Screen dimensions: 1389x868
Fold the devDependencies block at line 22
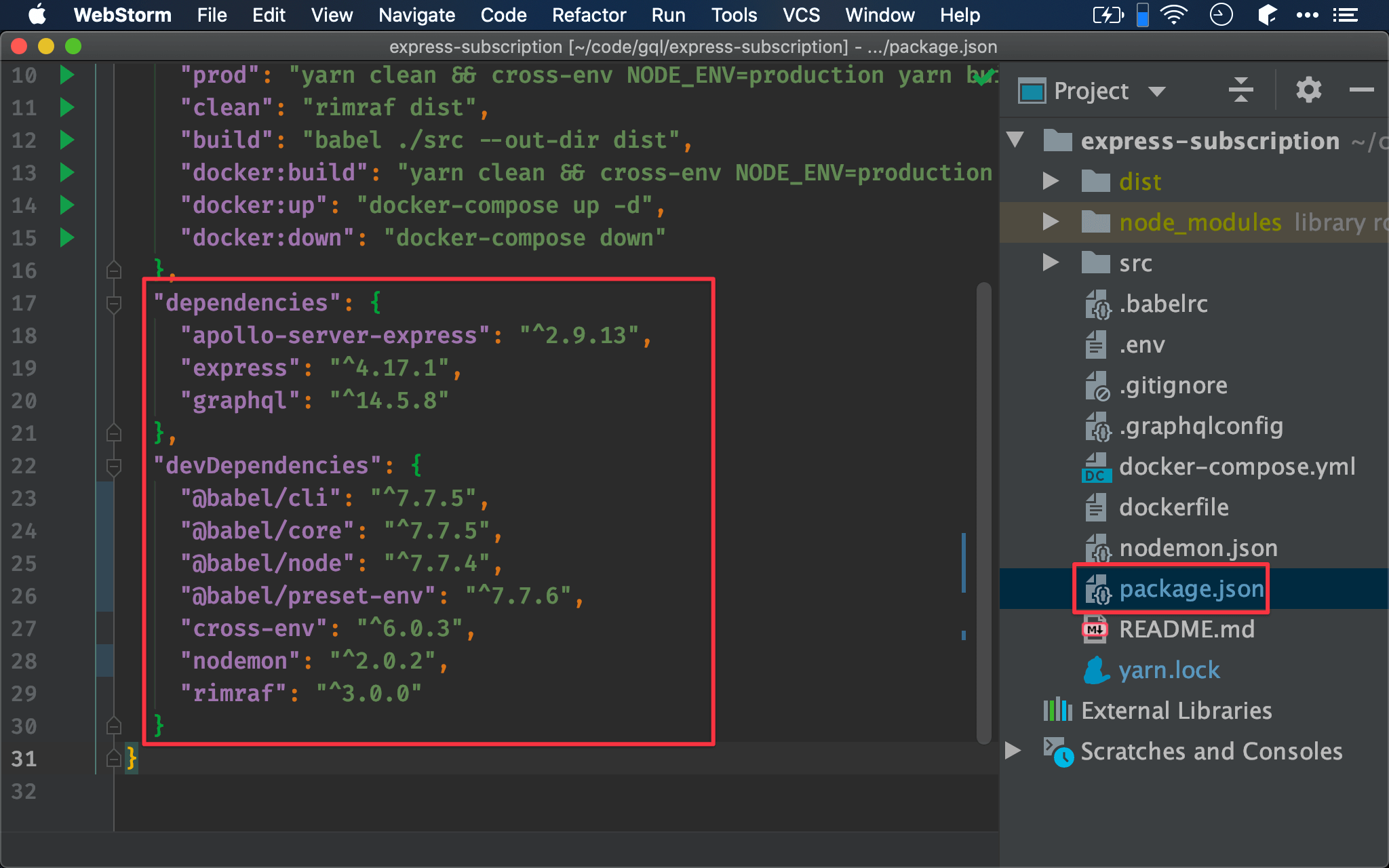114,466
